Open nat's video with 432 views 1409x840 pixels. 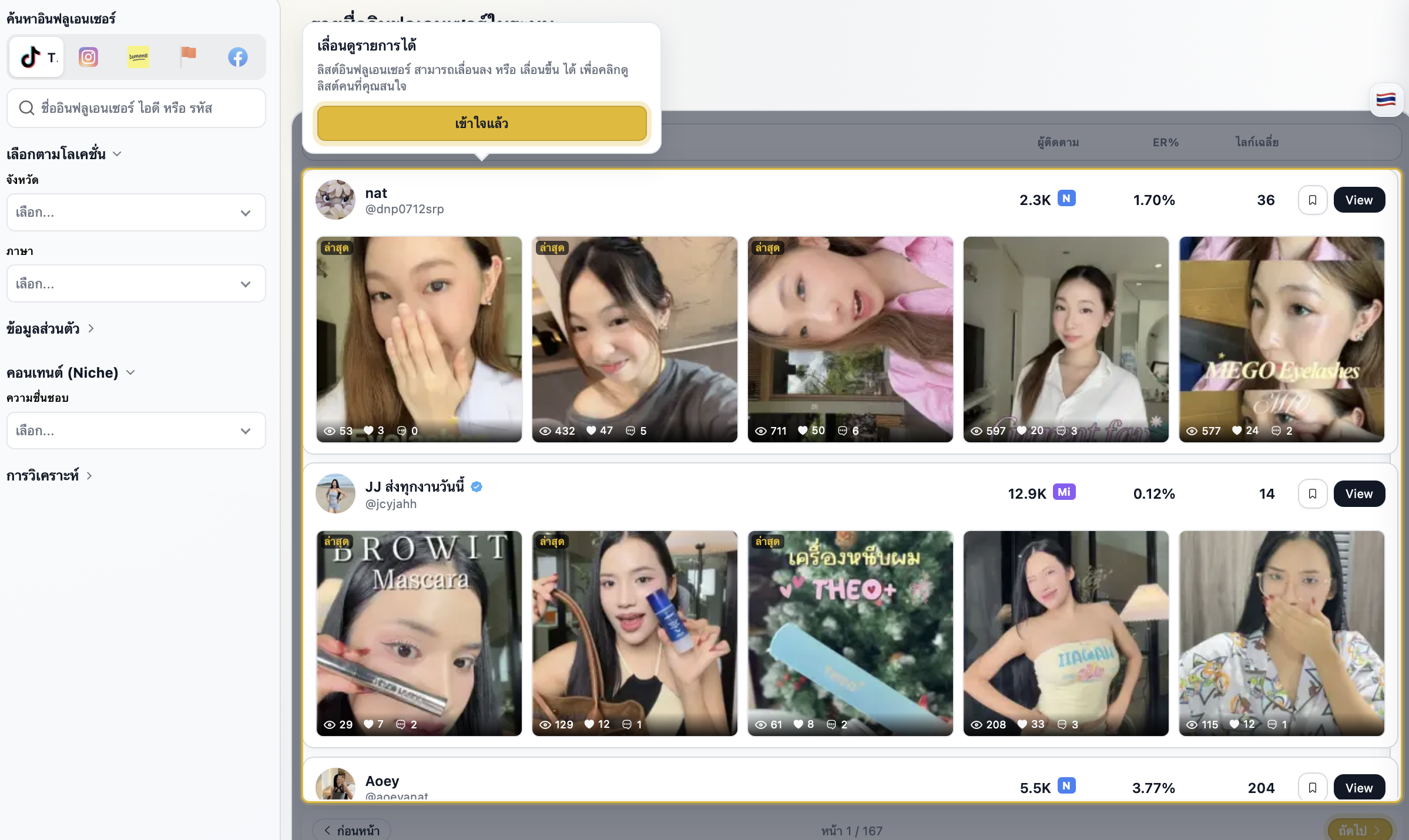635,340
